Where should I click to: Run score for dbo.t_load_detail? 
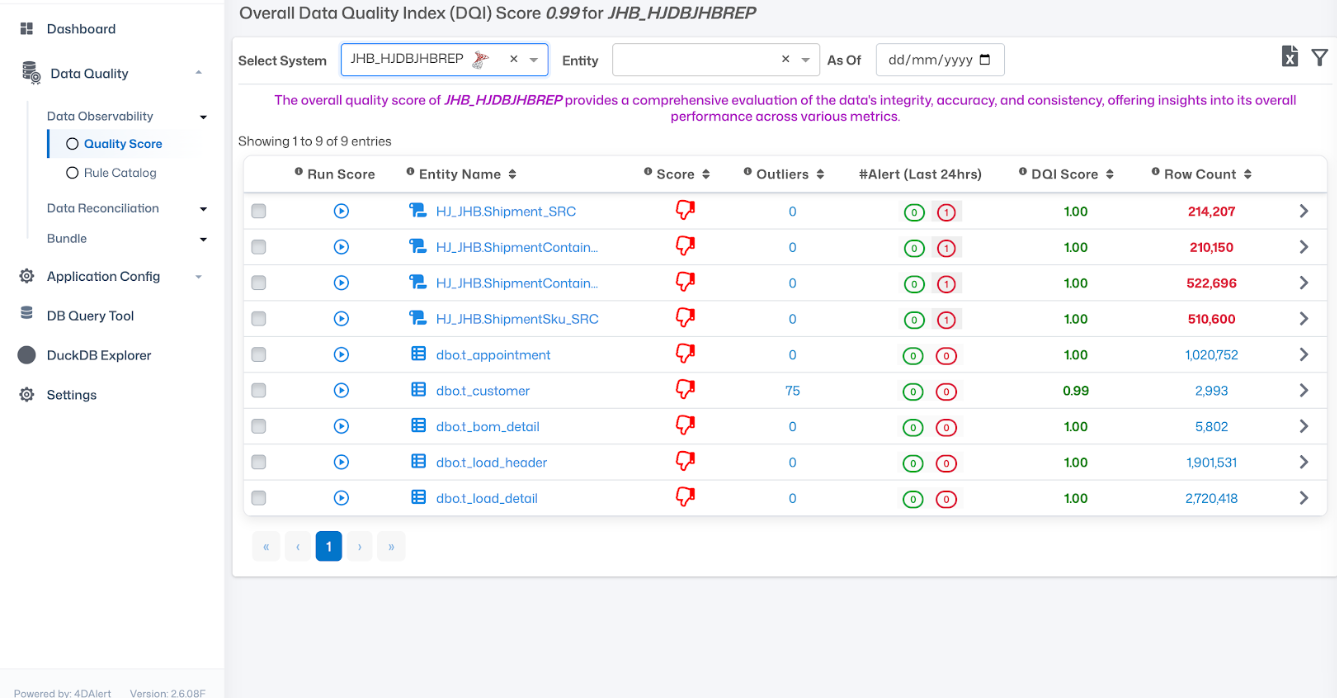click(341, 498)
